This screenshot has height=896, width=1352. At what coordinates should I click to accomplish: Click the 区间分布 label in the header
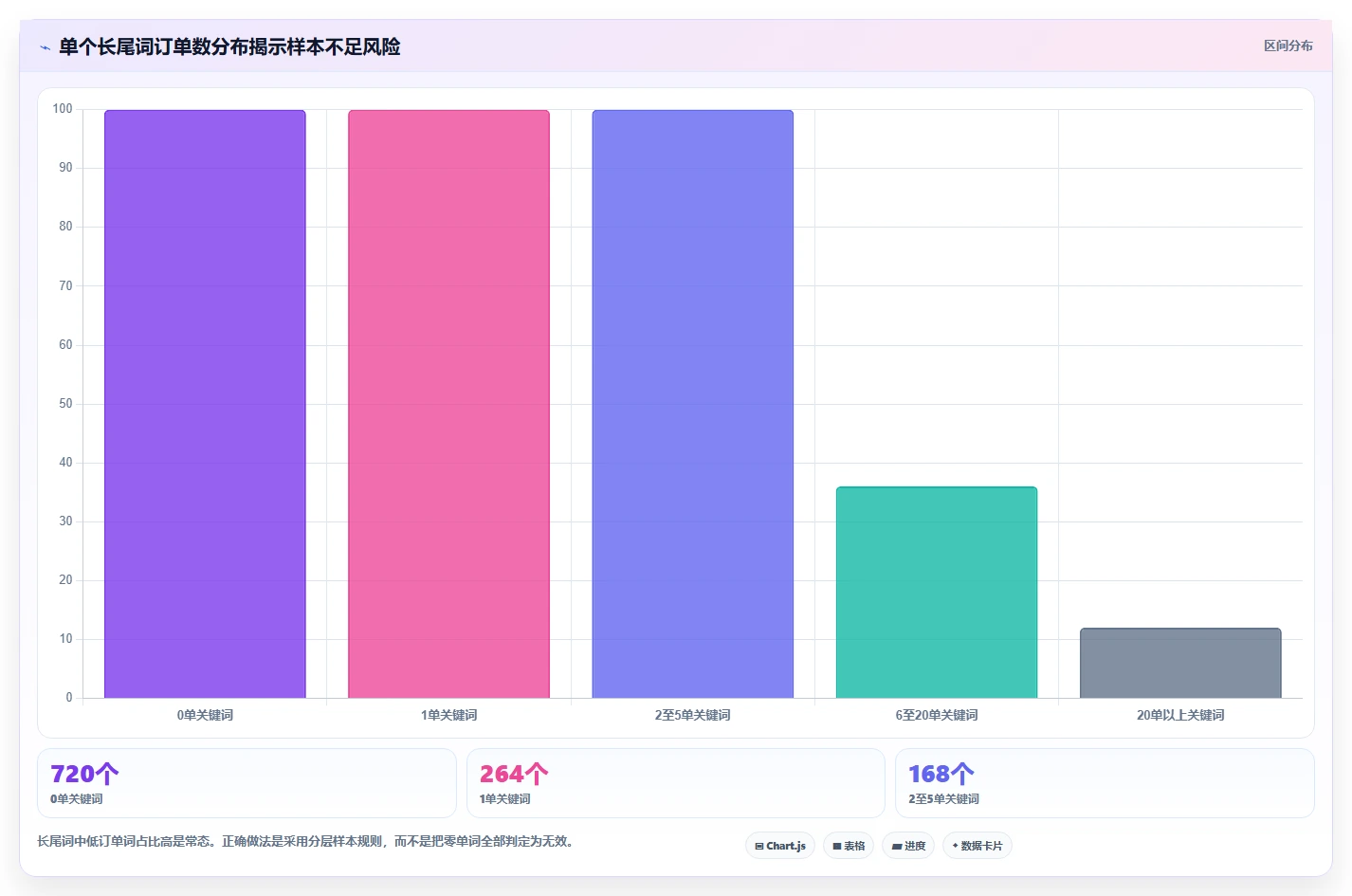tap(1288, 46)
